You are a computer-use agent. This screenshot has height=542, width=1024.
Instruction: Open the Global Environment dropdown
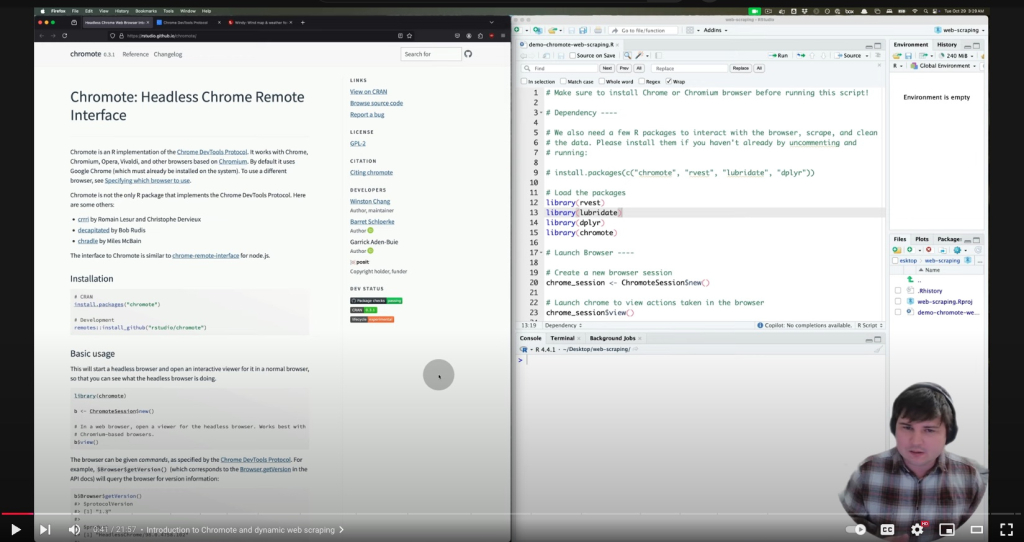944,66
